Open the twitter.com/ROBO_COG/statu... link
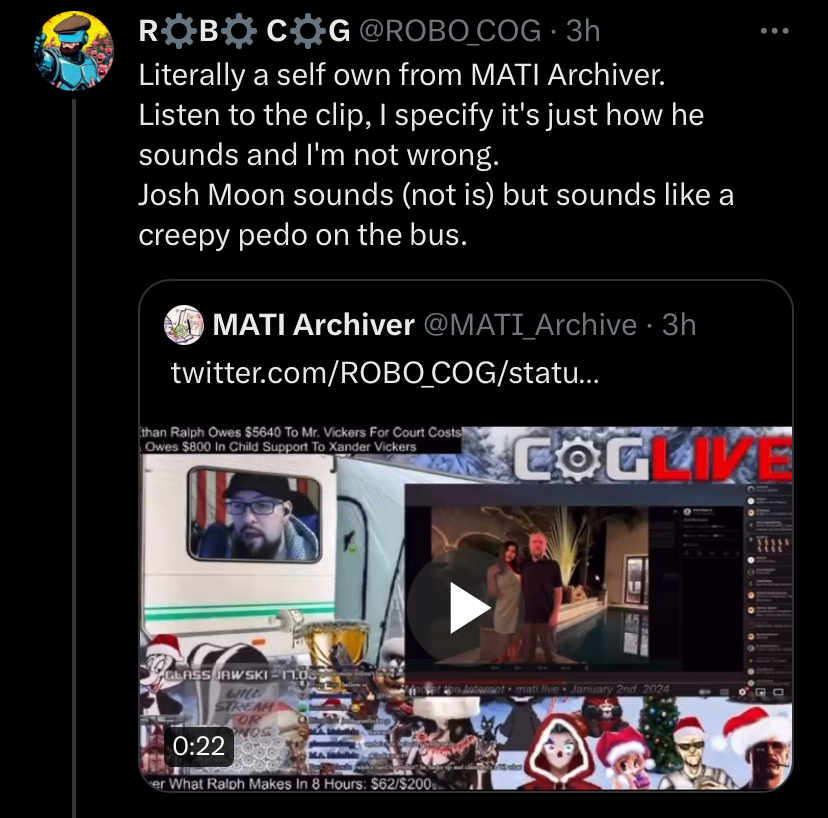This screenshot has height=818, width=828. (385, 373)
